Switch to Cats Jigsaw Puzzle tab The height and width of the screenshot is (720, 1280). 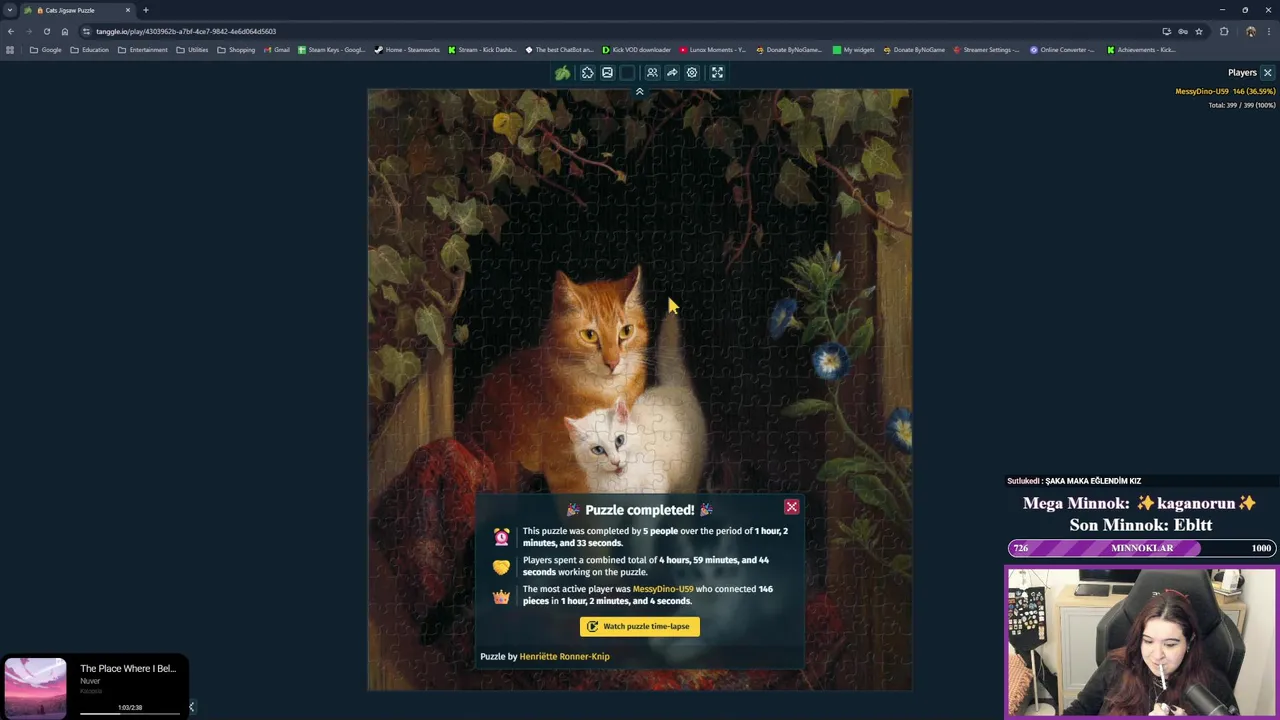pos(78,10)
